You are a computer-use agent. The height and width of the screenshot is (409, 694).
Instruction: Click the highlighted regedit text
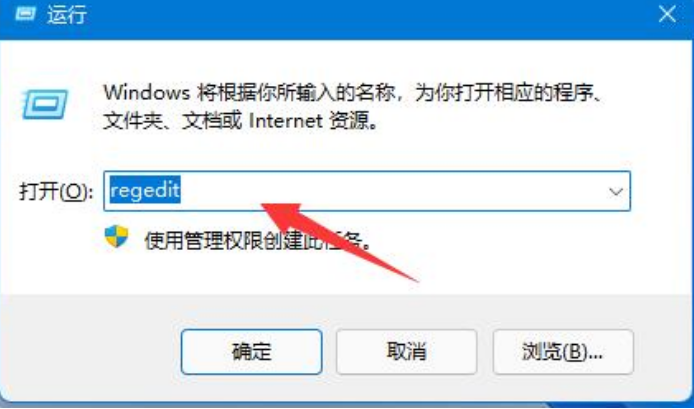pyautogui.click(x=145, y=191)
